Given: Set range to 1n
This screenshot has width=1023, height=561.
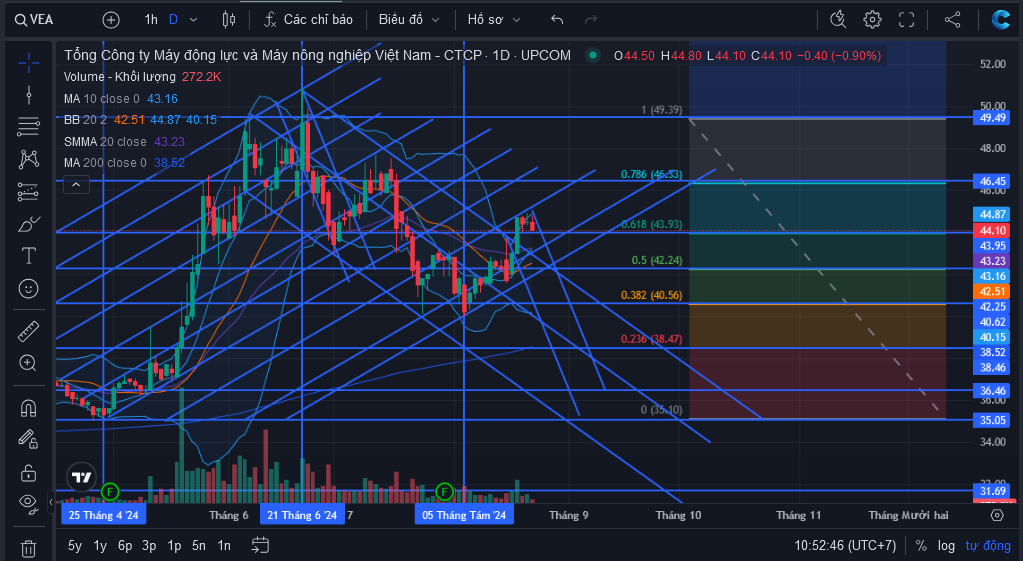Looking at the screenshot, I should click(x=224, y=545).
